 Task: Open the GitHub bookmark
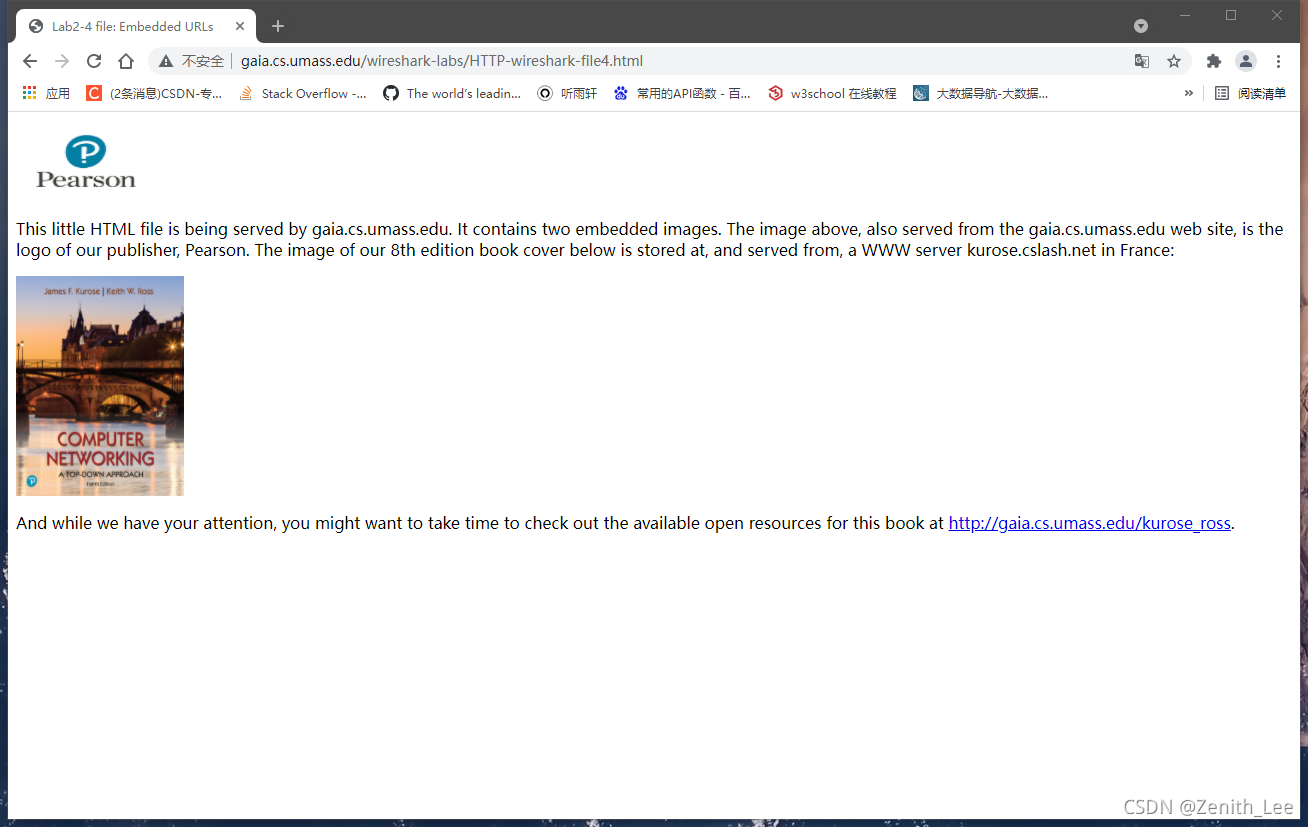pyautogui.click(x=452, y=93)
